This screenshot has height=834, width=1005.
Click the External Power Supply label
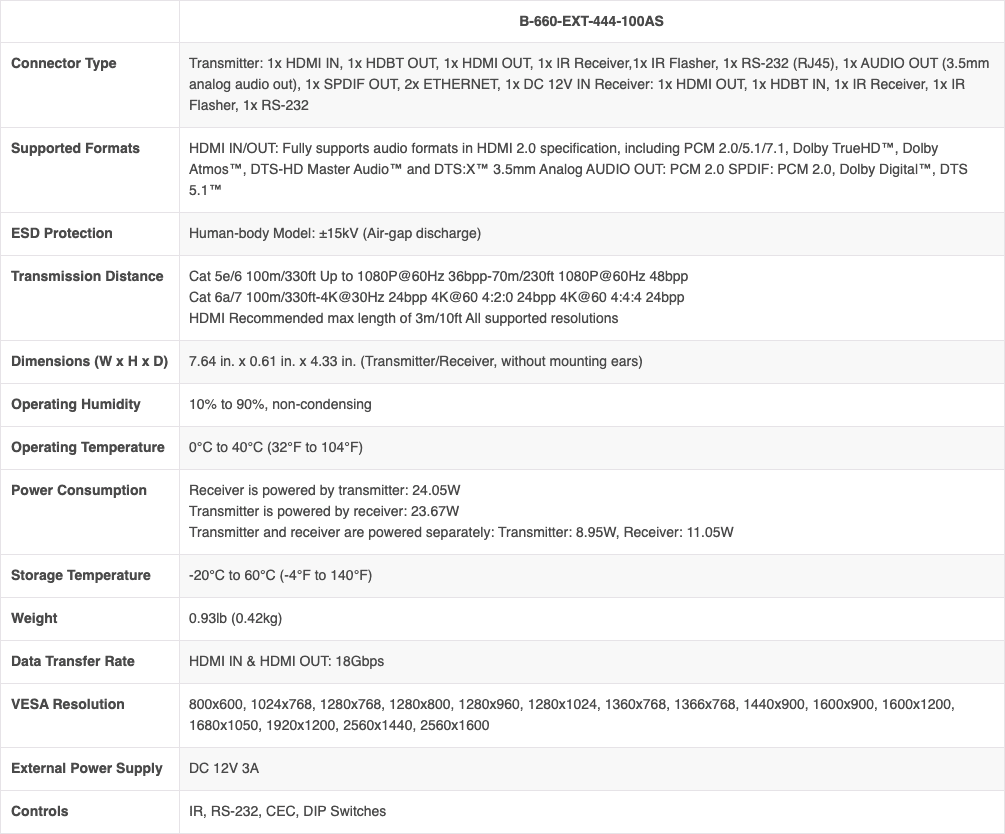click(x=86, y=768)
